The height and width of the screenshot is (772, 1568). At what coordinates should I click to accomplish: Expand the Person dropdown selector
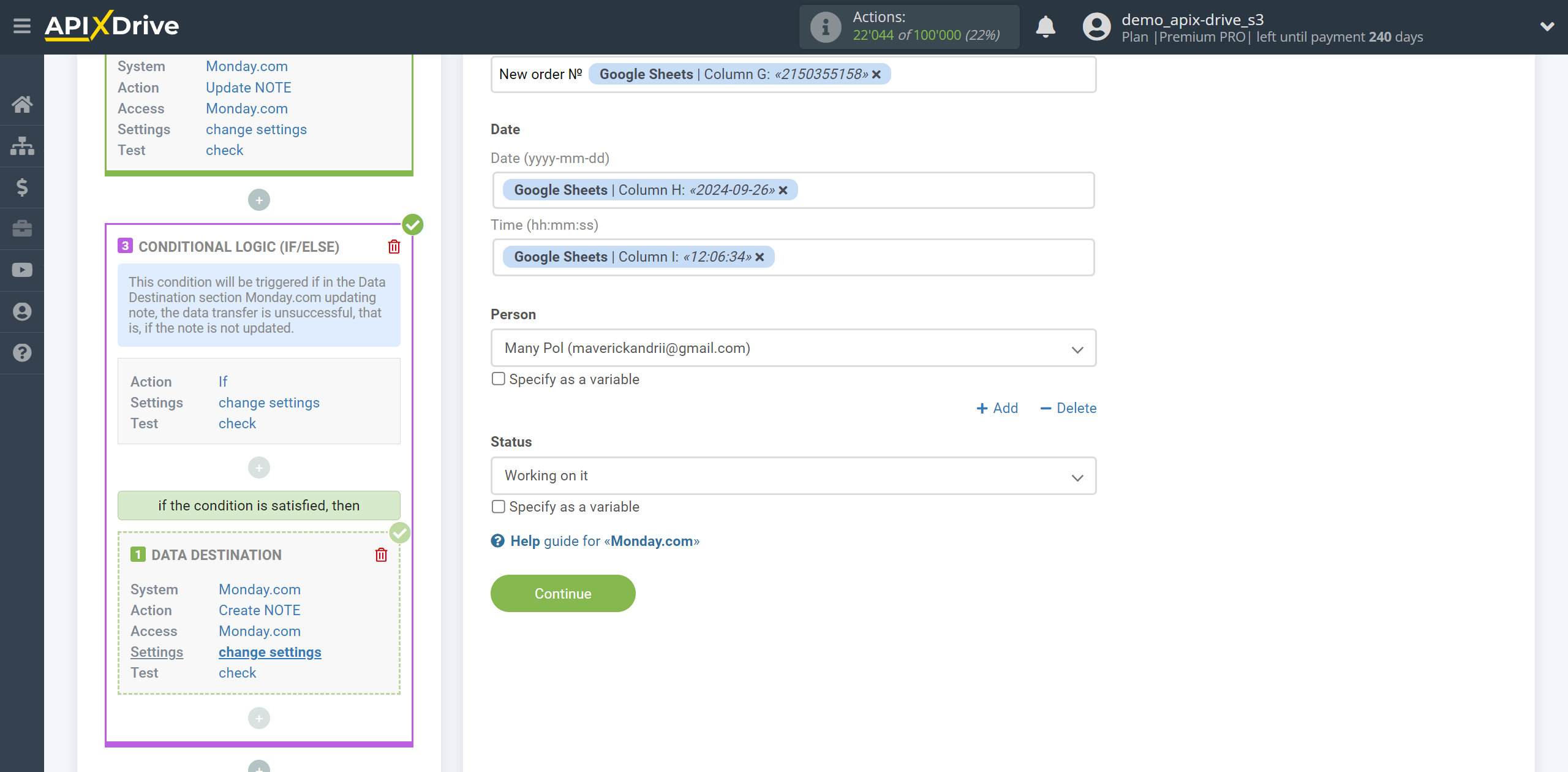point(1078,348)
